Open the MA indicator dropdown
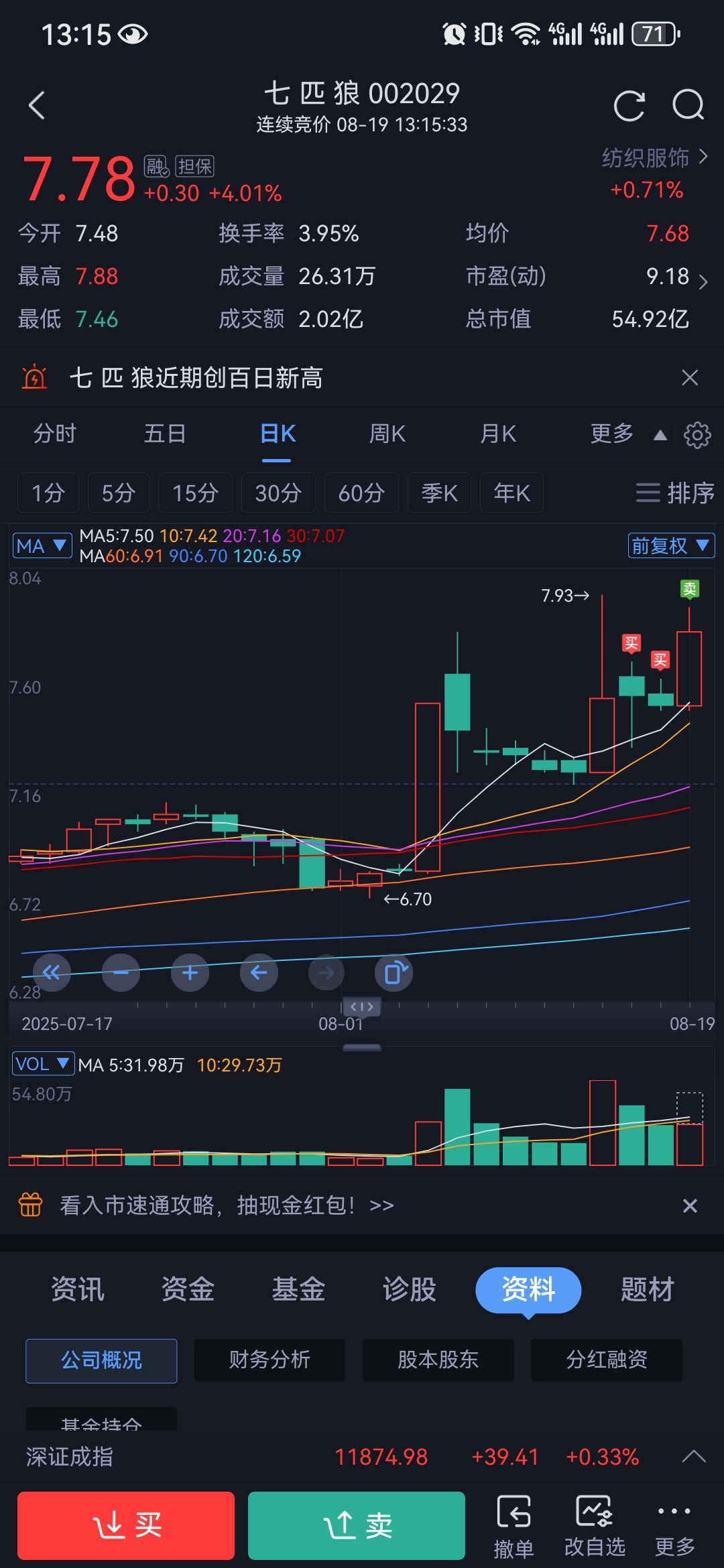Viewport: 724px width, 1568px height. click(42, 545)
